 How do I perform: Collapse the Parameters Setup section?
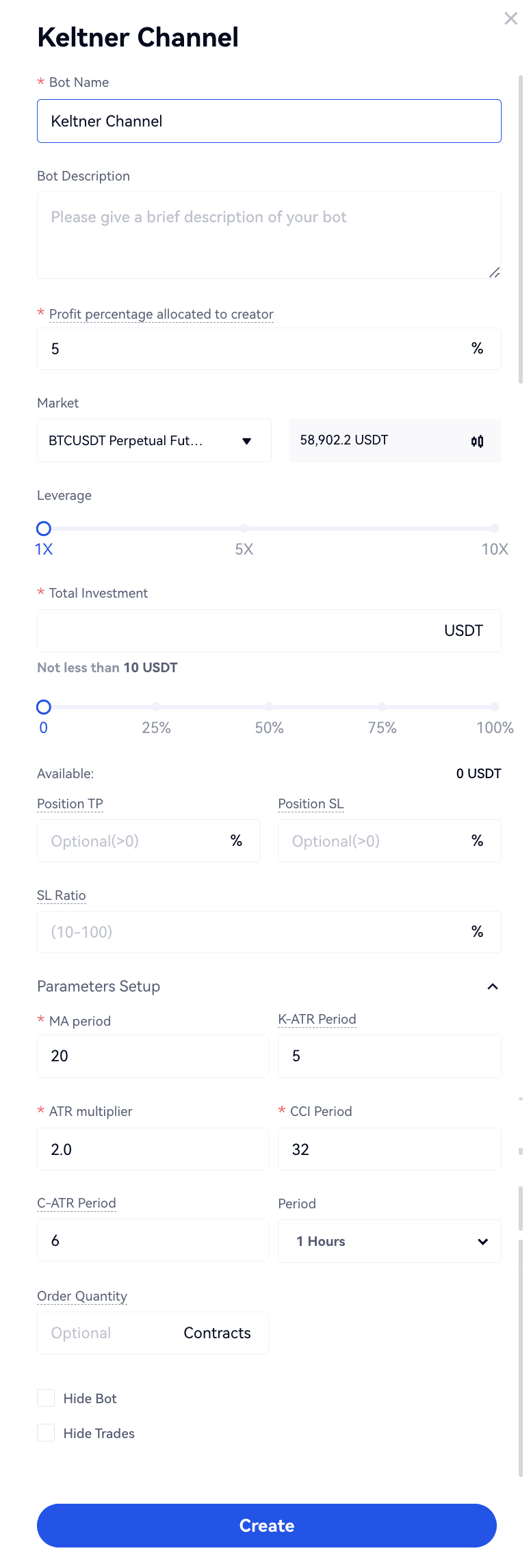click(492, 986)
